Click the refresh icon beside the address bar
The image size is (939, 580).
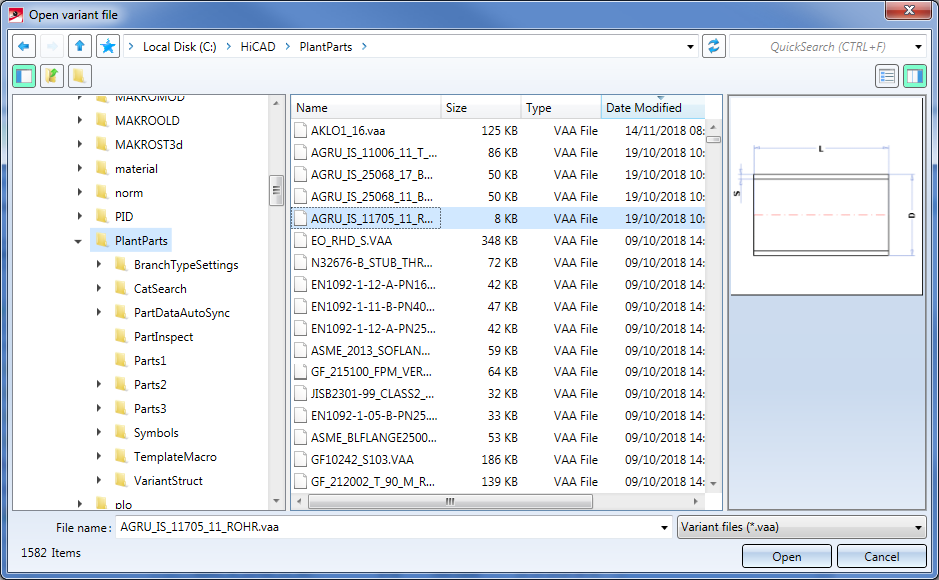(x=714, y=46)
